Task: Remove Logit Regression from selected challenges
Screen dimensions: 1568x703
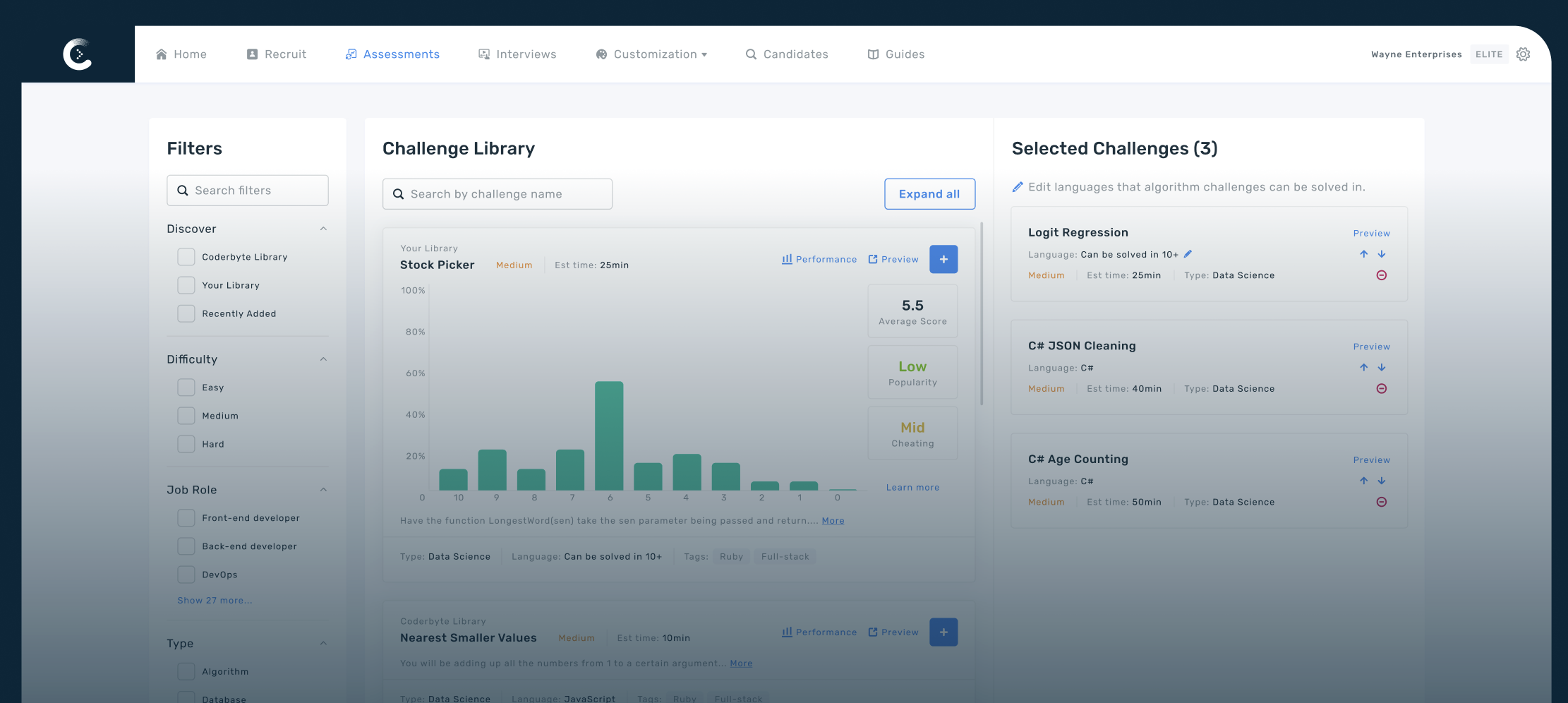Action: tap(1381, 275)
